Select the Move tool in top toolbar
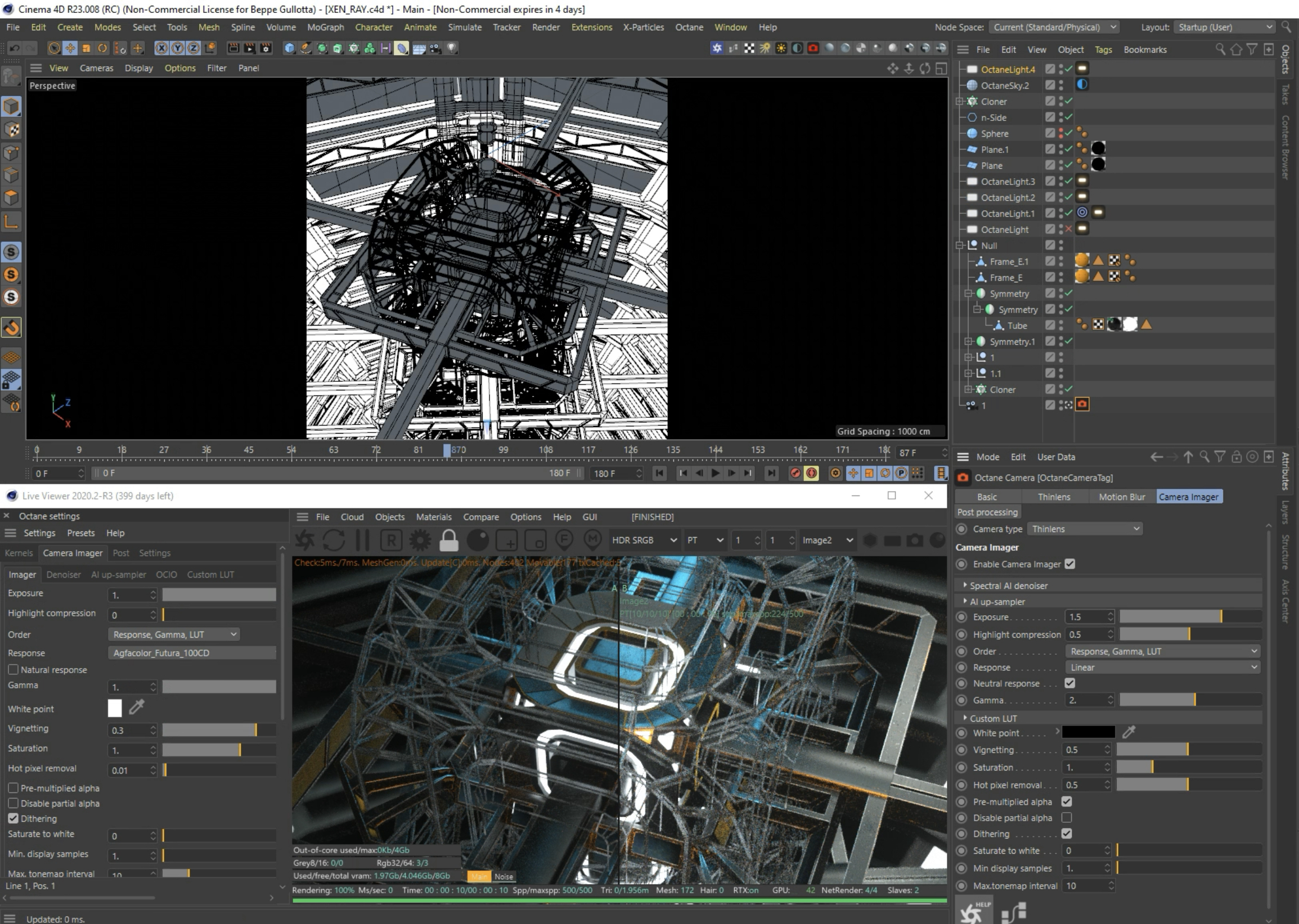 coord(70,48)
